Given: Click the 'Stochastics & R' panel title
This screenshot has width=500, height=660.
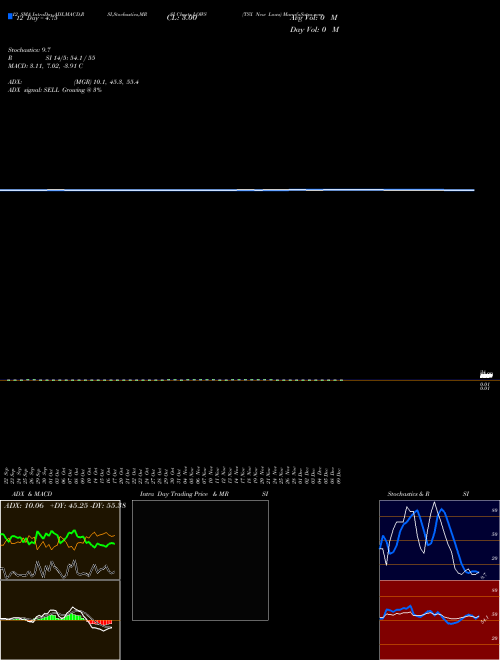Looking at the screenshot, I should click(408, 494).
